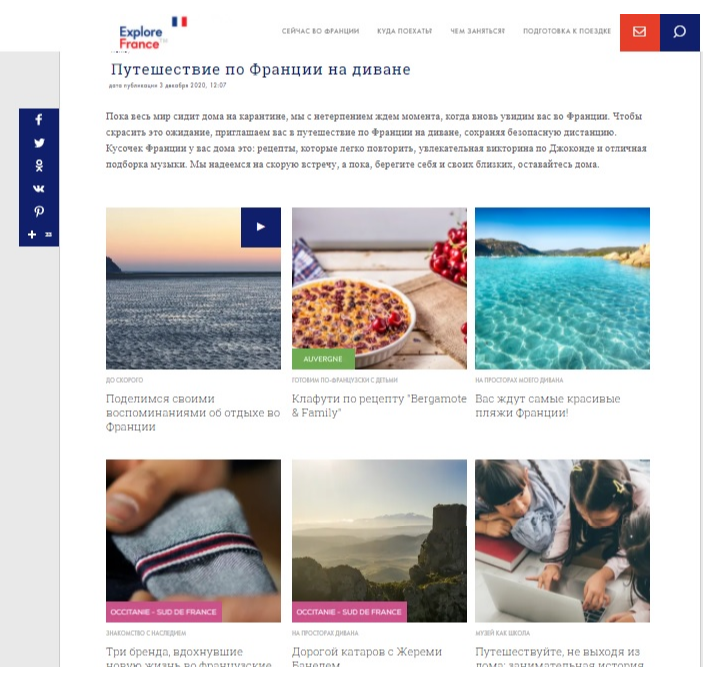Share via the VK icon

point(39,188)
